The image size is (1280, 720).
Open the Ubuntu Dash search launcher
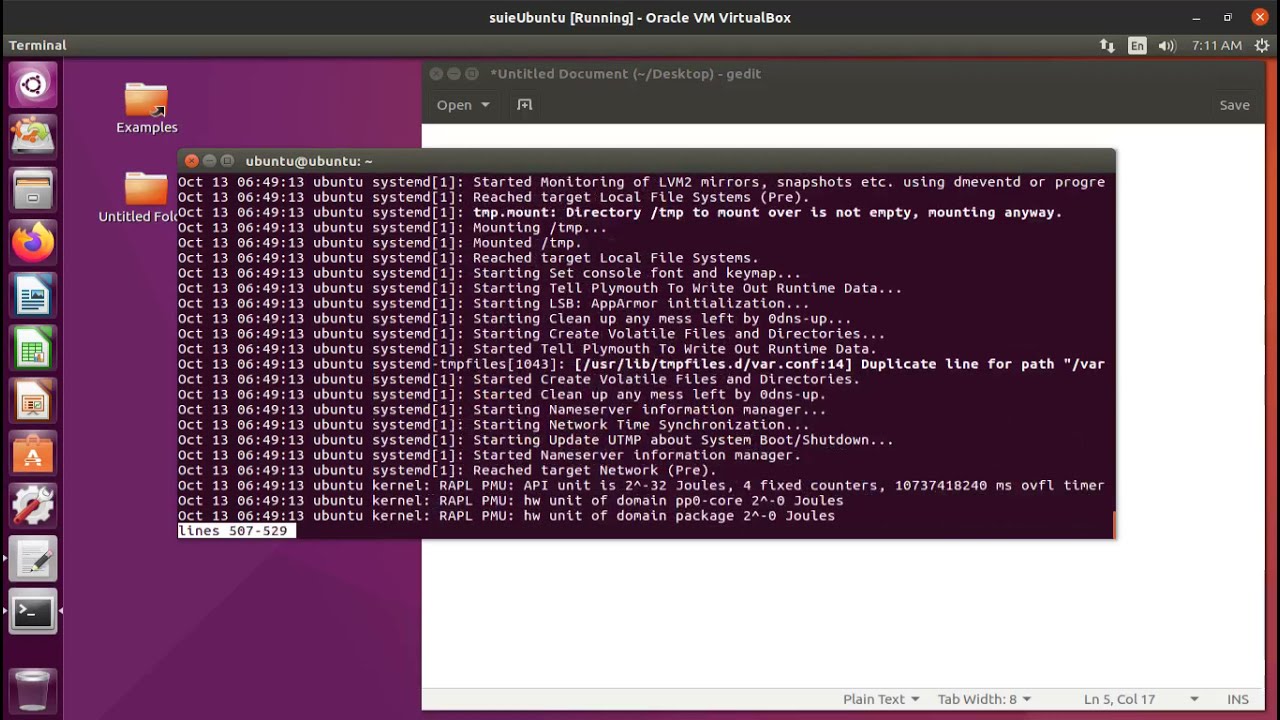[x=32, y=85]
